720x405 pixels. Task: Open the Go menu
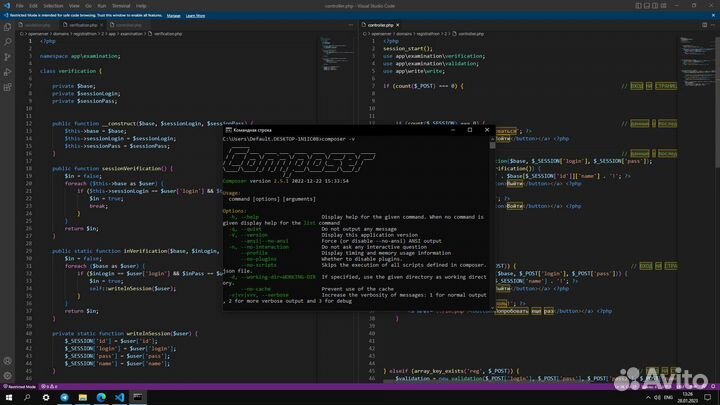click(x=89, y=6)
